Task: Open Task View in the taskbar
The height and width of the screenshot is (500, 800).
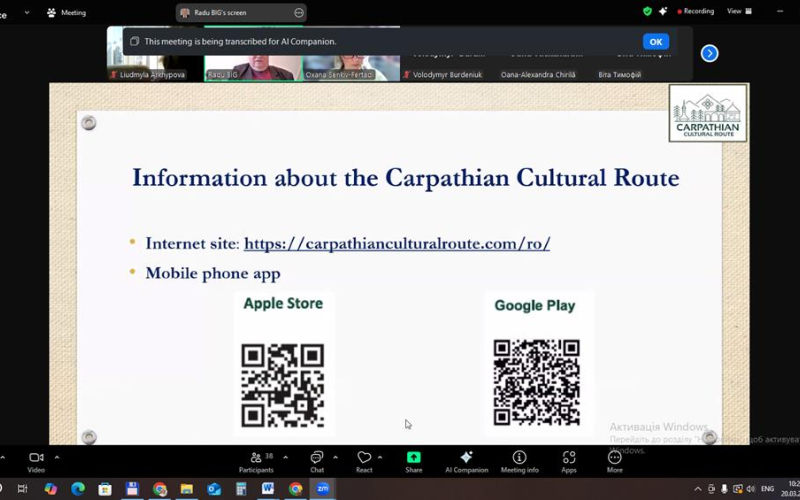Action: 22,489
